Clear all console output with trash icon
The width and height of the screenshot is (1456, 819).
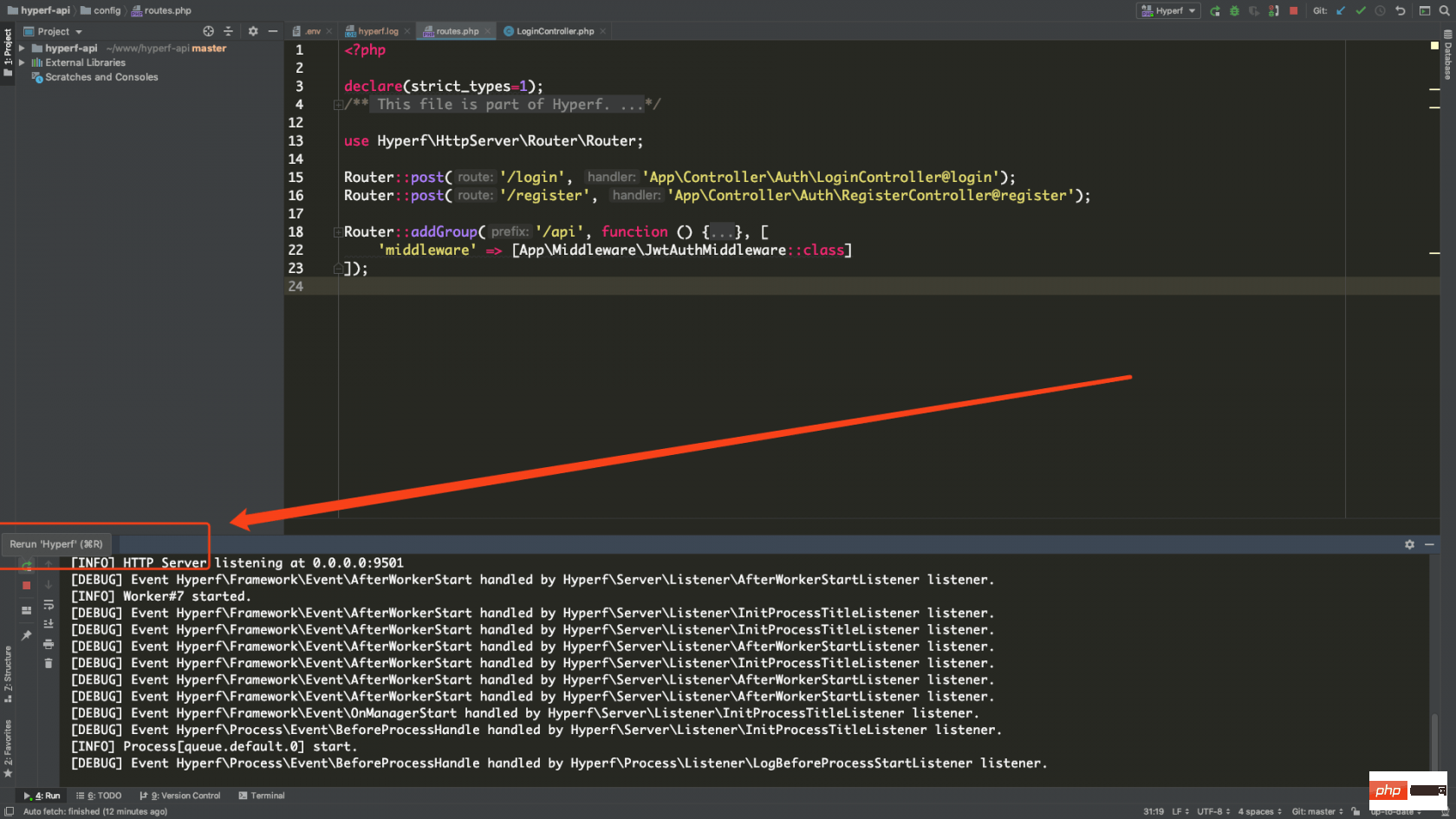49,663
